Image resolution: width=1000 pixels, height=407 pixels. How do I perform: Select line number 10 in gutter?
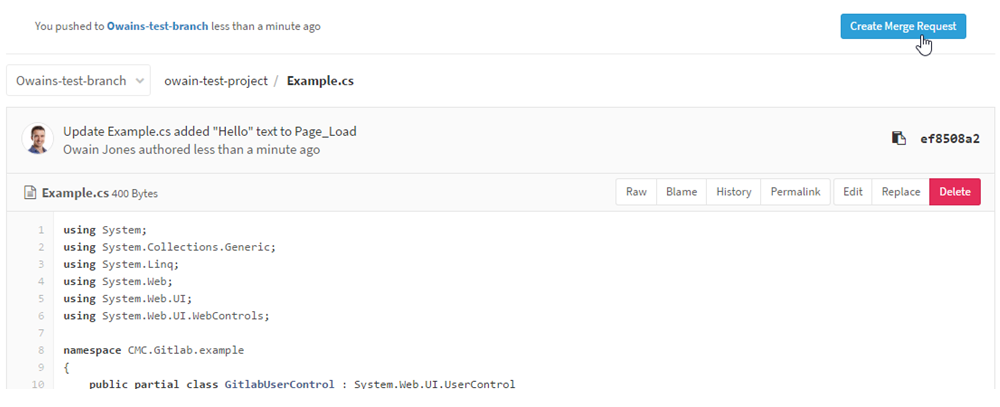(39, 385)
